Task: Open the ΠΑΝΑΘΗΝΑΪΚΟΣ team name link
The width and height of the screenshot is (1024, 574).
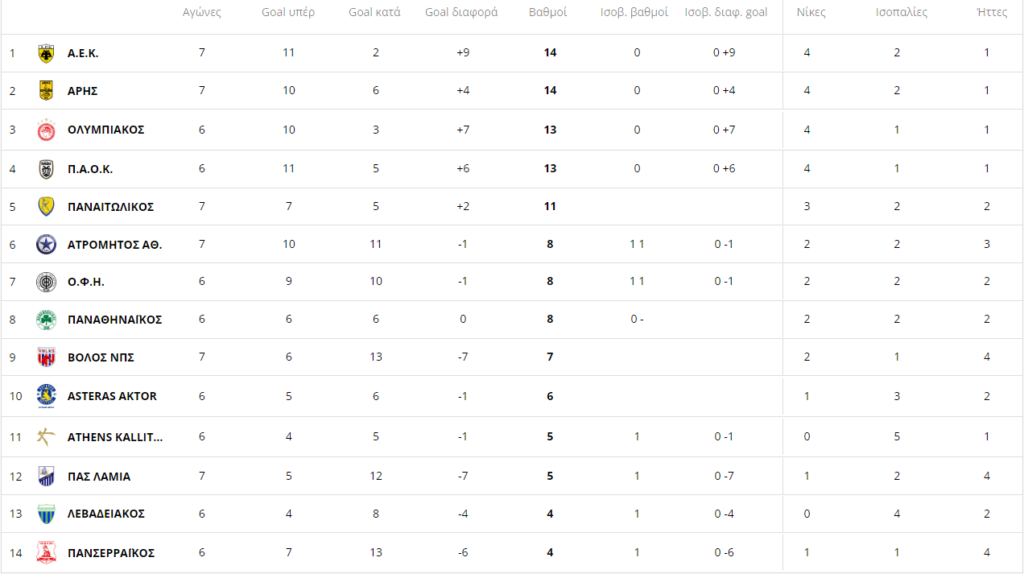Action: click(x=114, y=320)
